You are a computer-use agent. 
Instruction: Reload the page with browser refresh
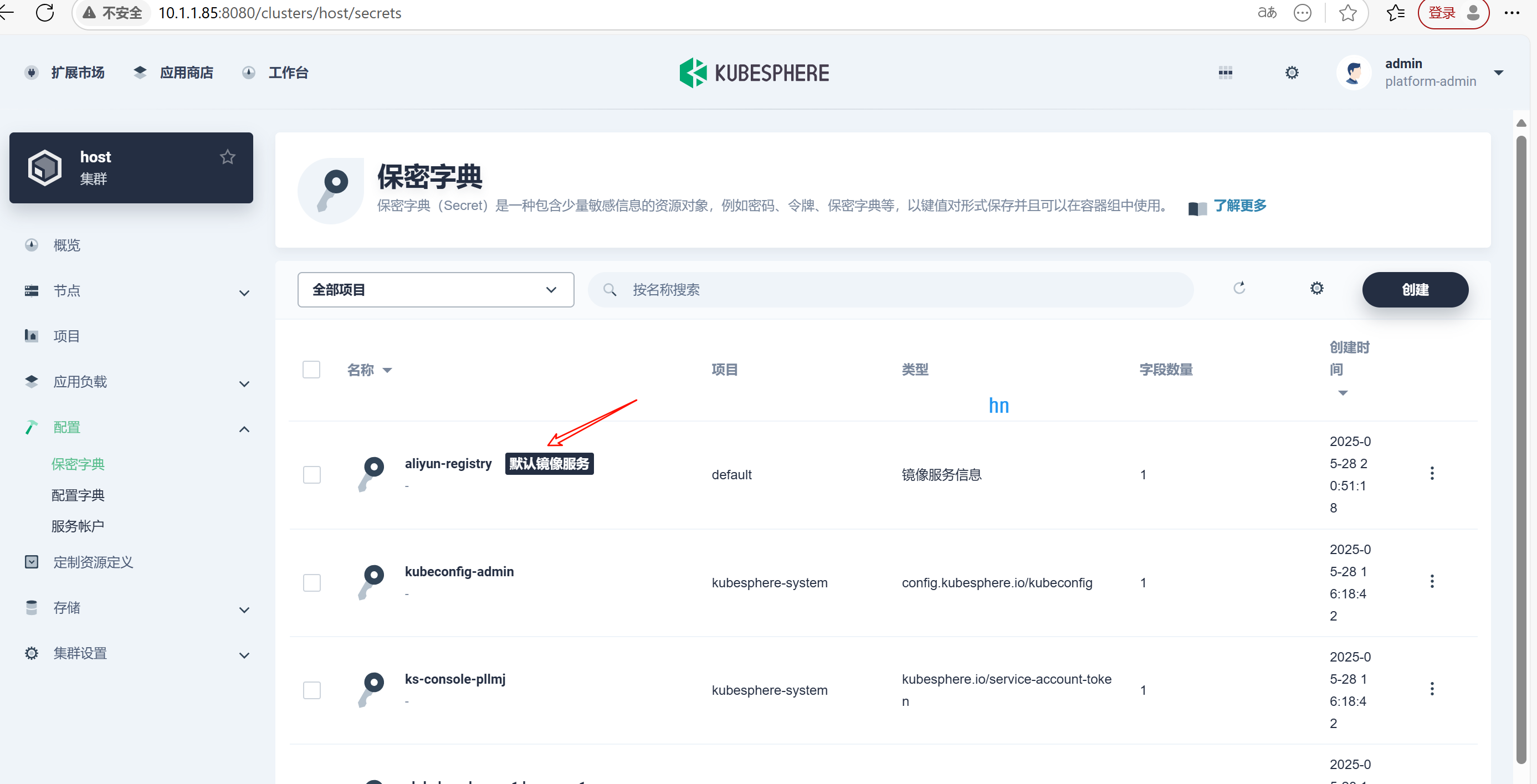point(45,13)
